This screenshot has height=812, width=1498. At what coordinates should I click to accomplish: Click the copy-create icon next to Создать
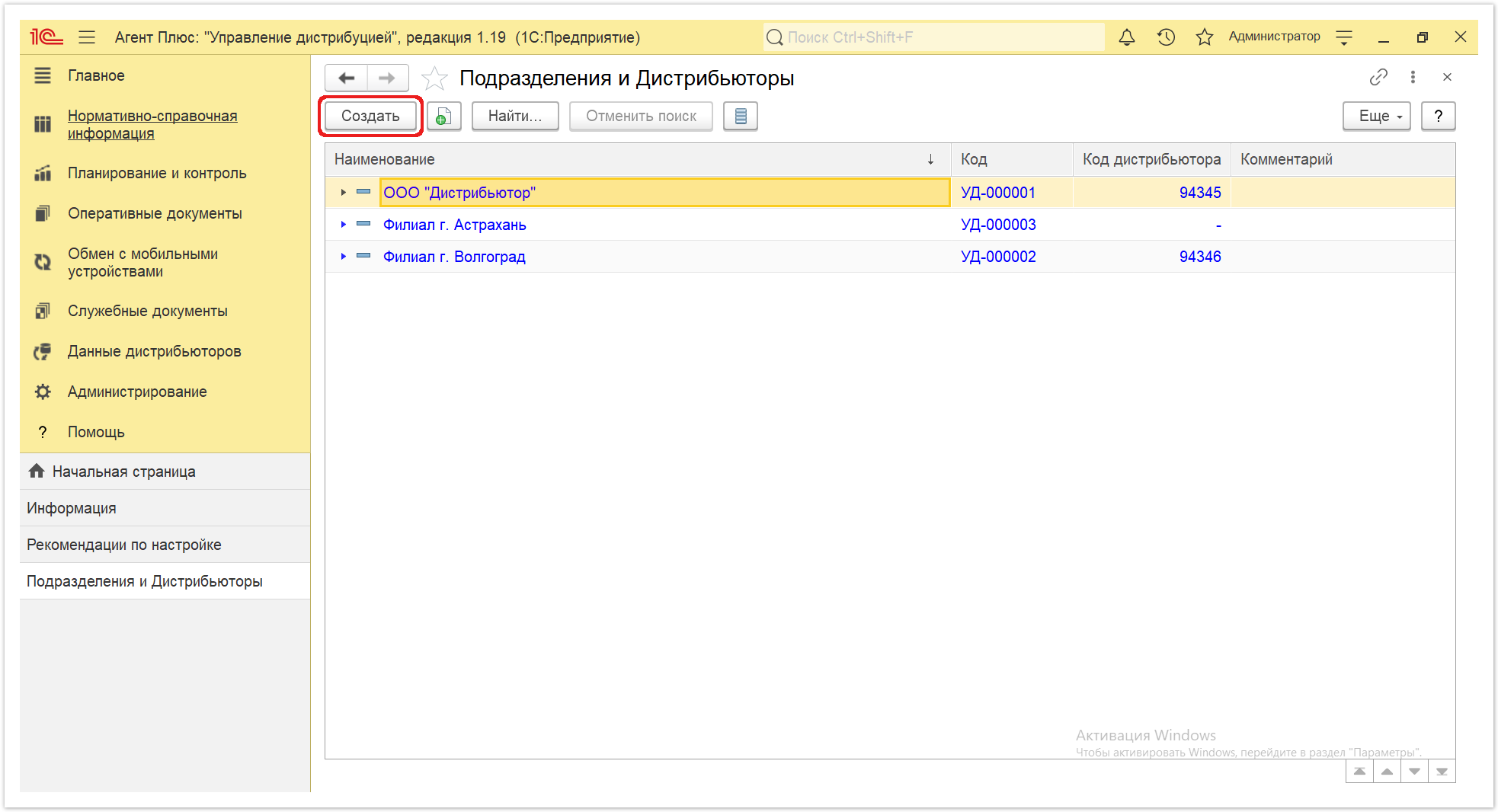pyautogui.click(x=443, y=116)
